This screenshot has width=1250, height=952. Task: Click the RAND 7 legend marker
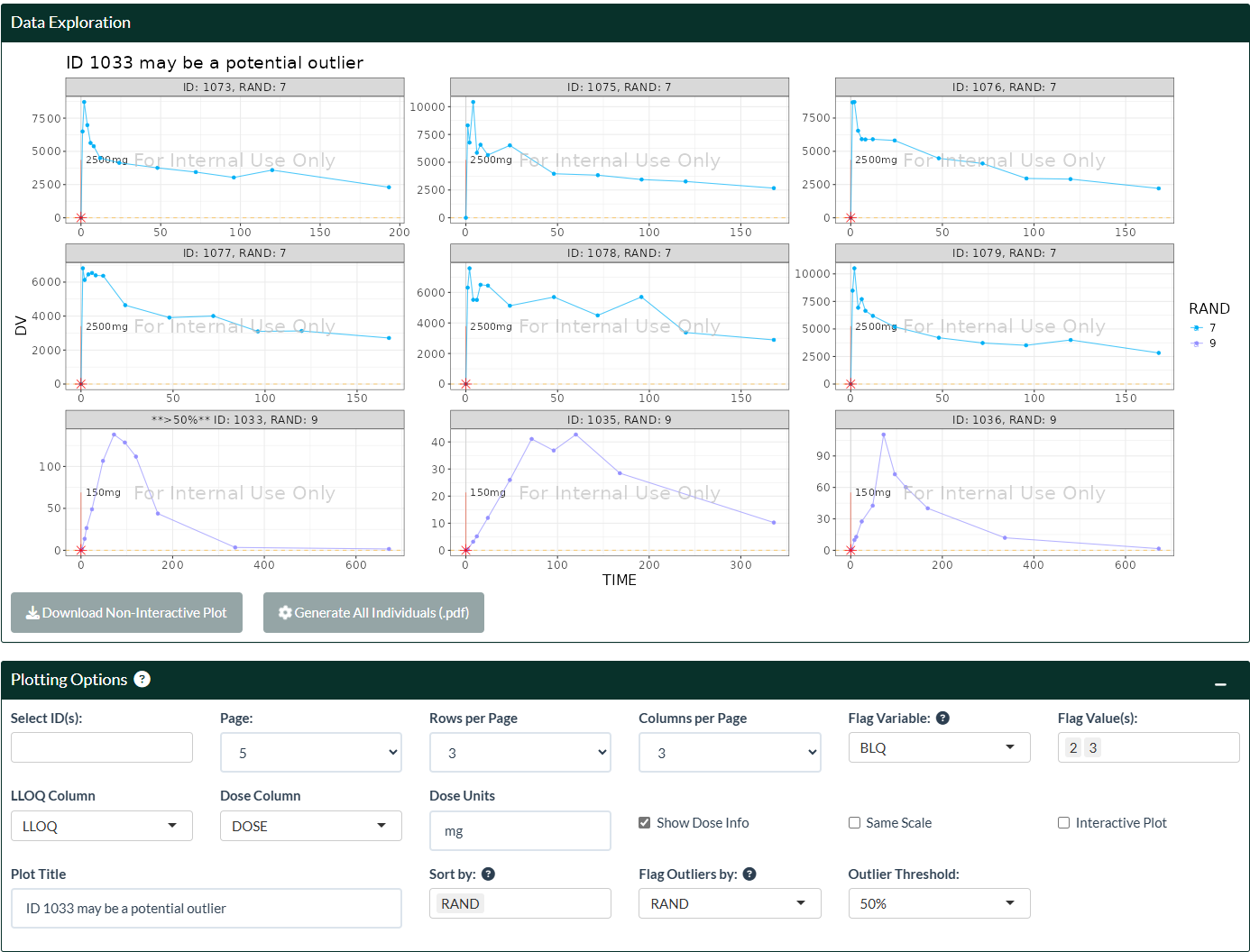[1197, 328]
